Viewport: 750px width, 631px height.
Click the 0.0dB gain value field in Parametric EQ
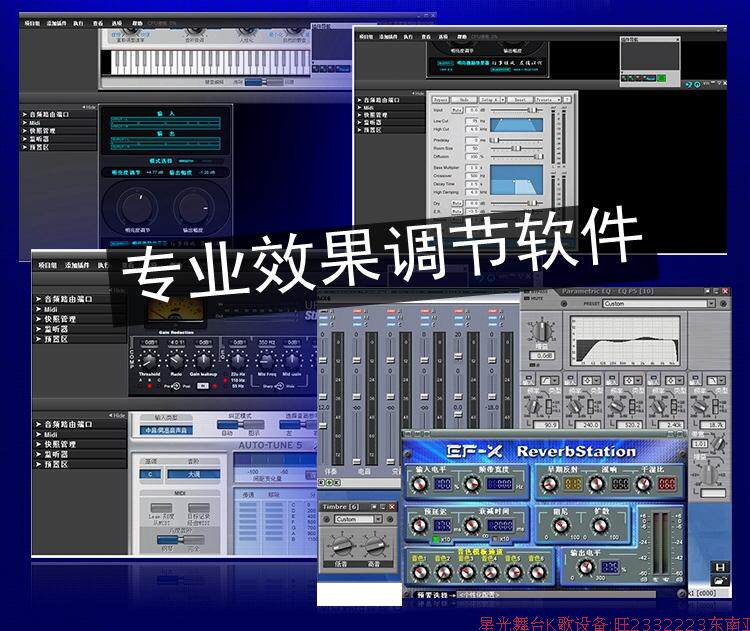tap(542, 355)
